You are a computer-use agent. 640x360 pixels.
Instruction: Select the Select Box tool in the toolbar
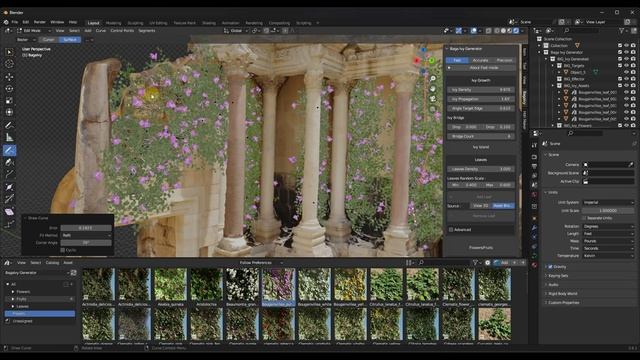[9, 52]
